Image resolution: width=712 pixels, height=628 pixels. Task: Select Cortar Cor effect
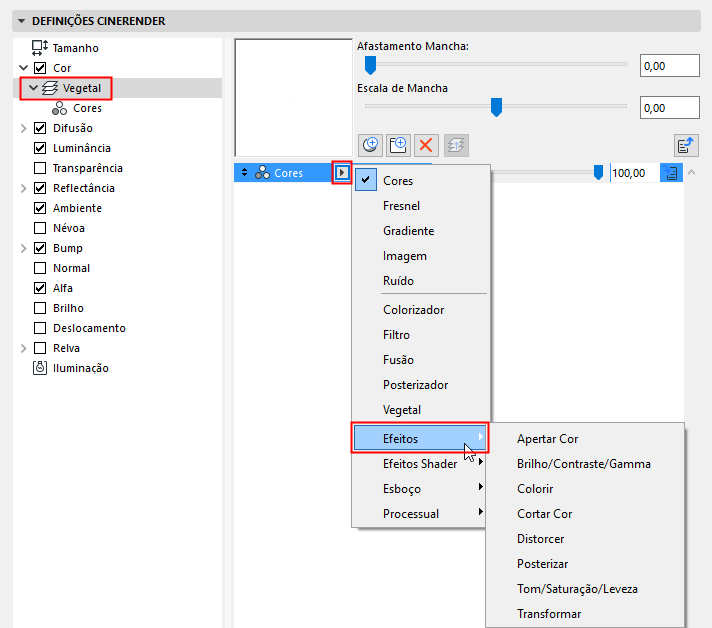(x=585, y=514)
